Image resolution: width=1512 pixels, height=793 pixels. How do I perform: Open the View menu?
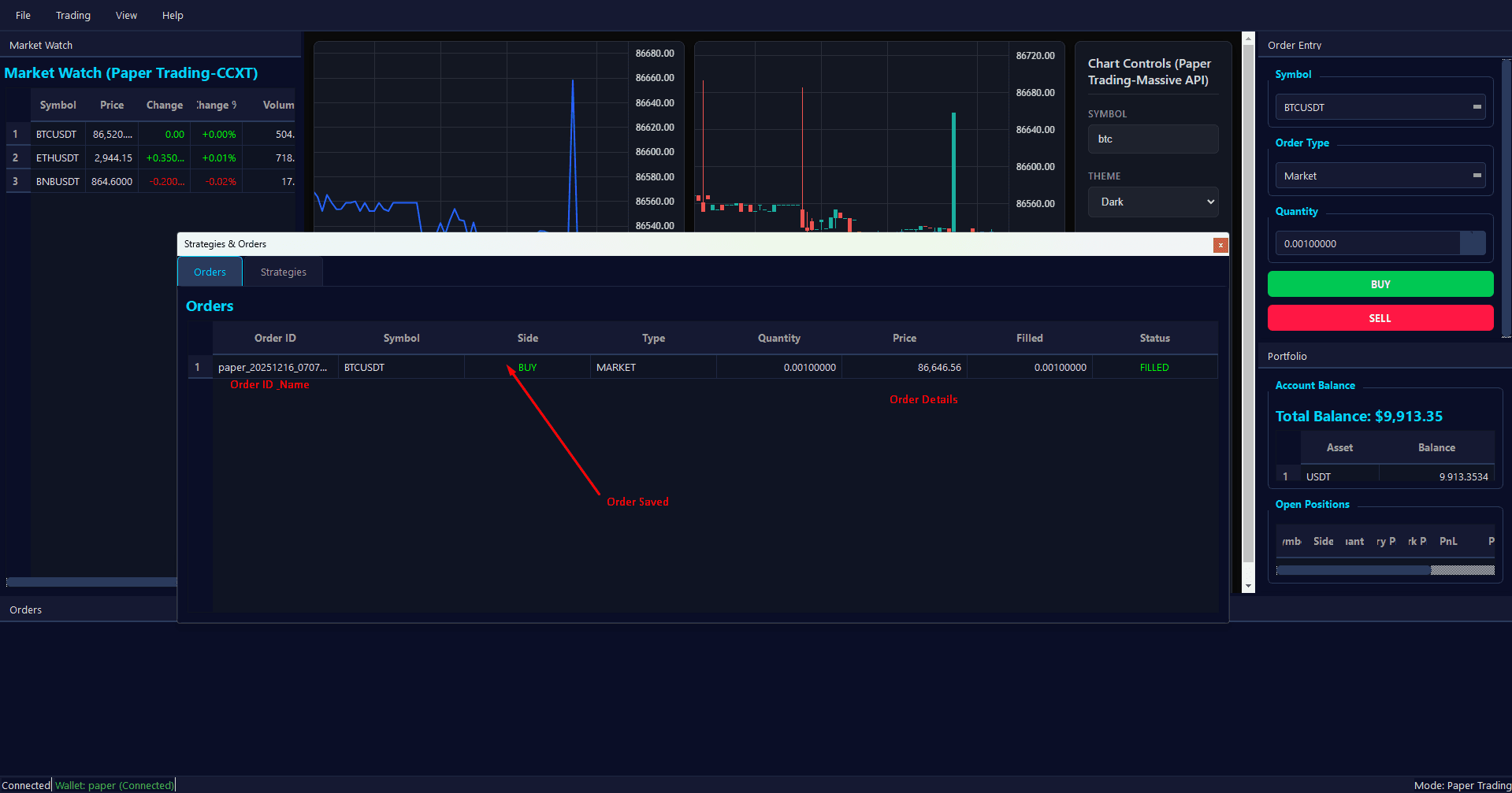(126, 15)
